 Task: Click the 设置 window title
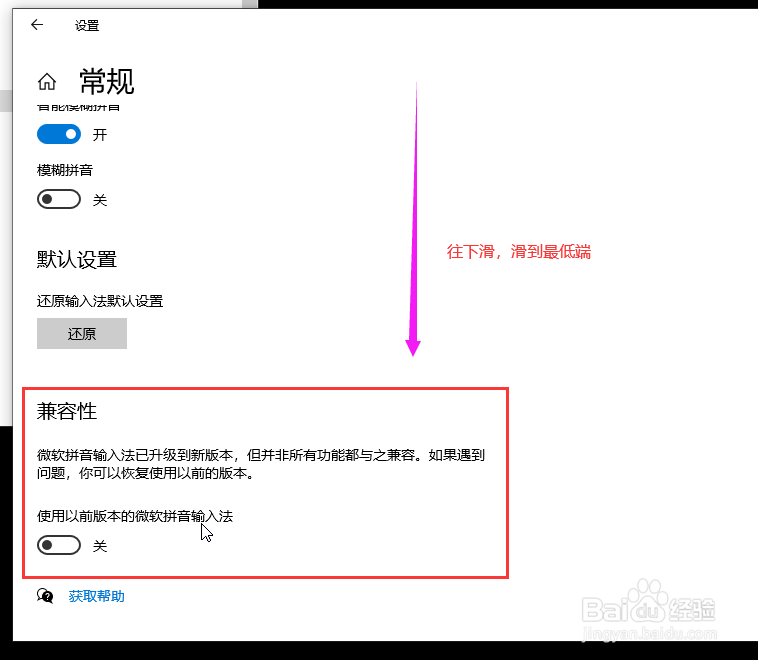(x=87, y=26)
